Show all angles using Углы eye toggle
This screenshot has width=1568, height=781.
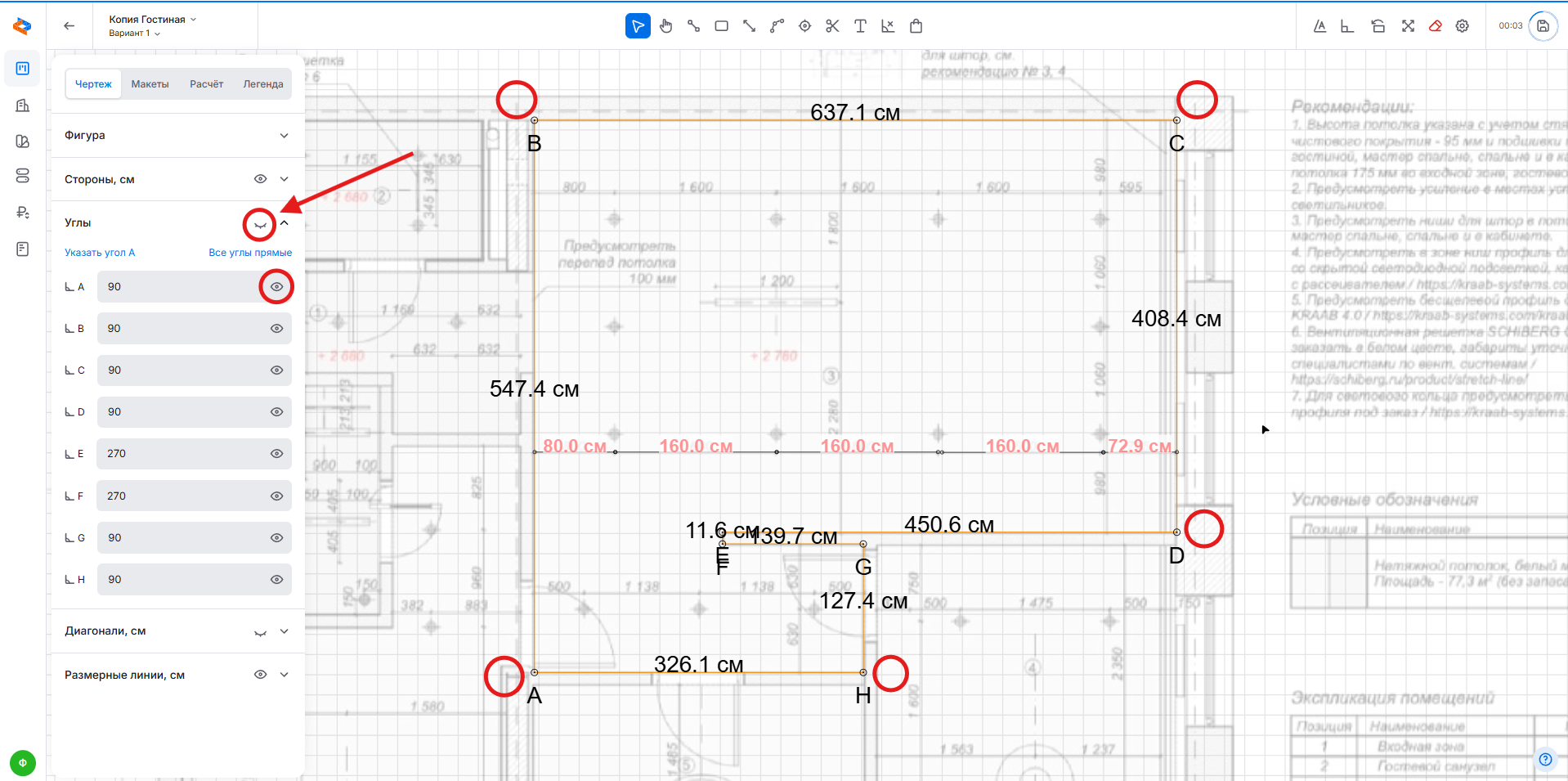click(260, 223)
